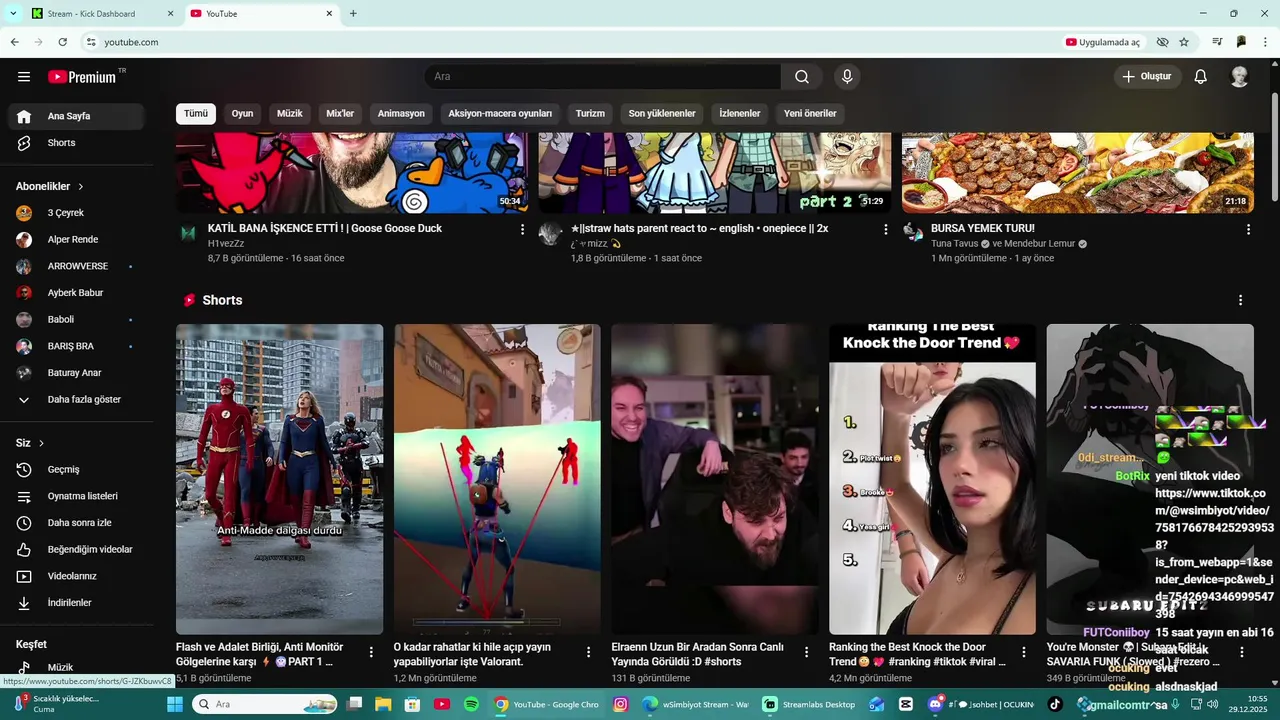The width and height of the screenshot is (1280, 720).
Task: Open options for Goose Goose Duck video
Action: [522, 229]
